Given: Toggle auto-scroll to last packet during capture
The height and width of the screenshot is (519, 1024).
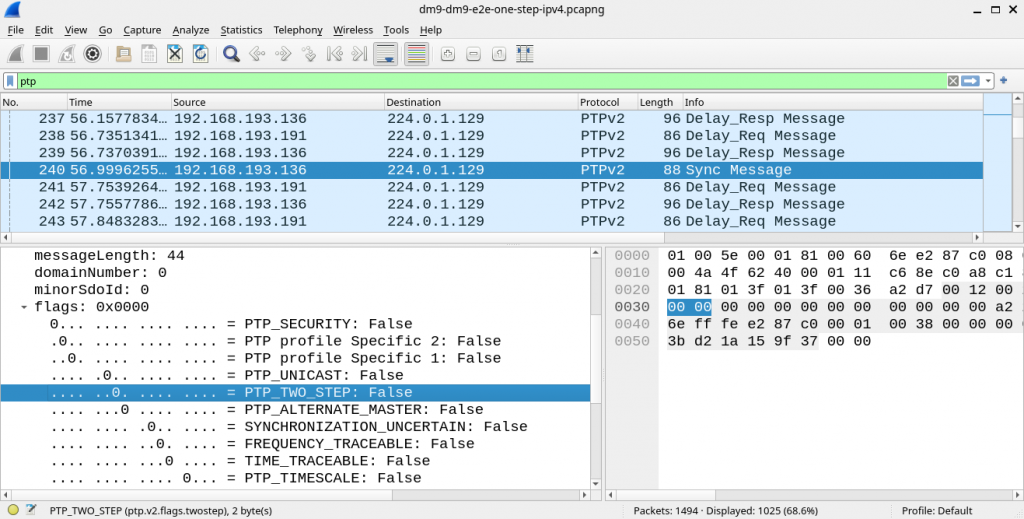Looking at the screenshot, I should (x=386, y=54).
